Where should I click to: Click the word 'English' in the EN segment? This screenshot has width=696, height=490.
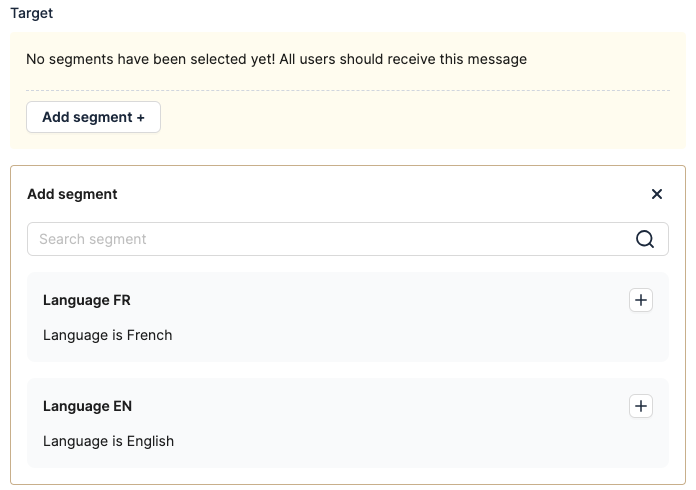150,441
